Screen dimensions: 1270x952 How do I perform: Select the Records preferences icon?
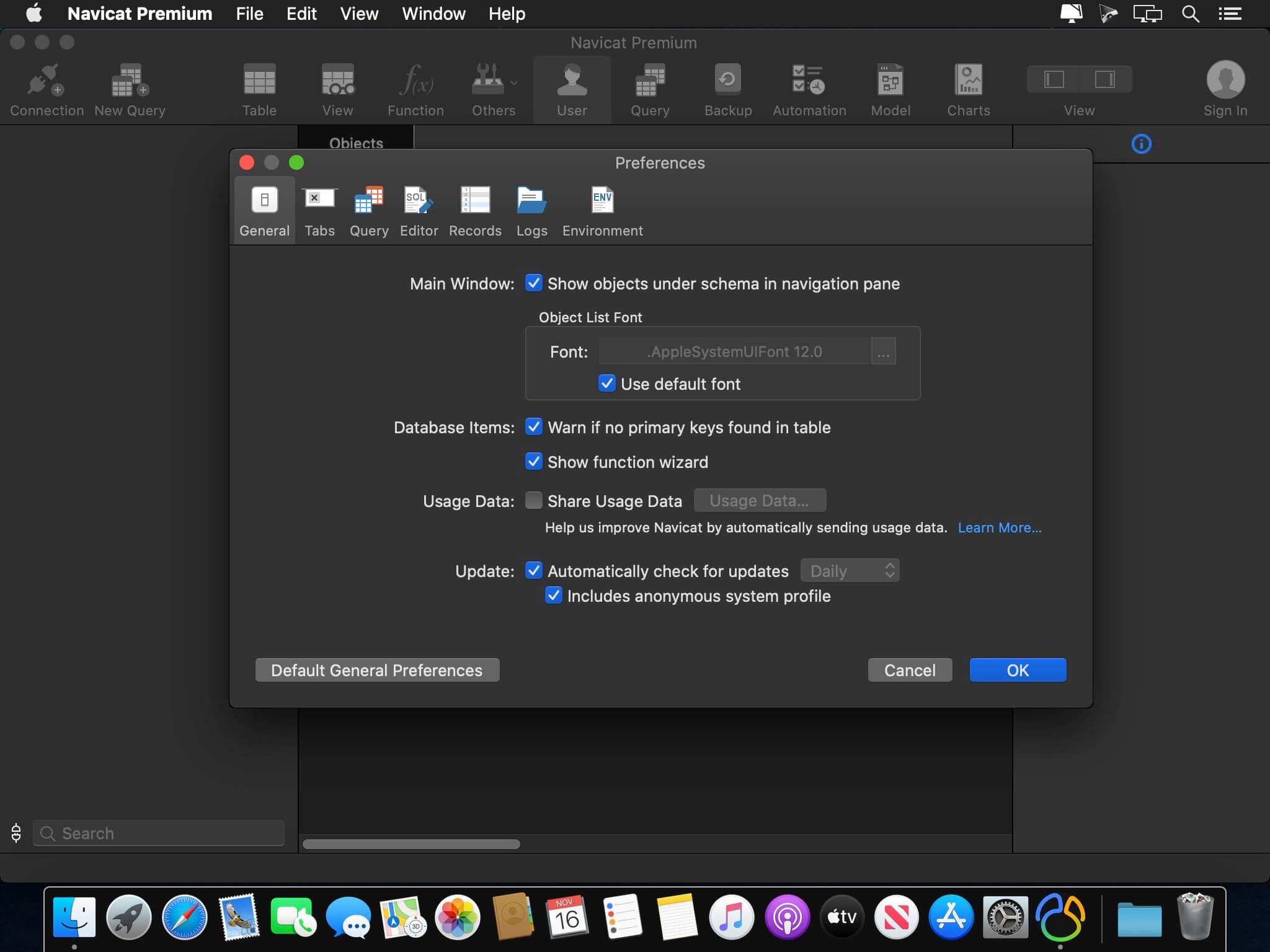(475, 201)
